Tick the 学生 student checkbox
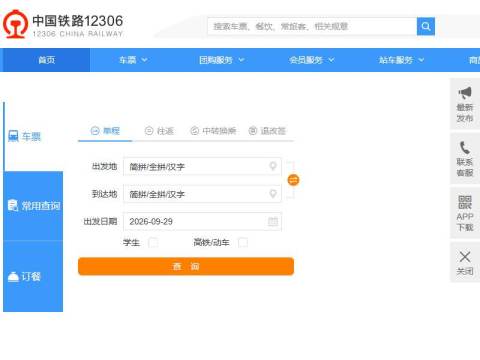The image size is (480, 360). coord(153,242)
